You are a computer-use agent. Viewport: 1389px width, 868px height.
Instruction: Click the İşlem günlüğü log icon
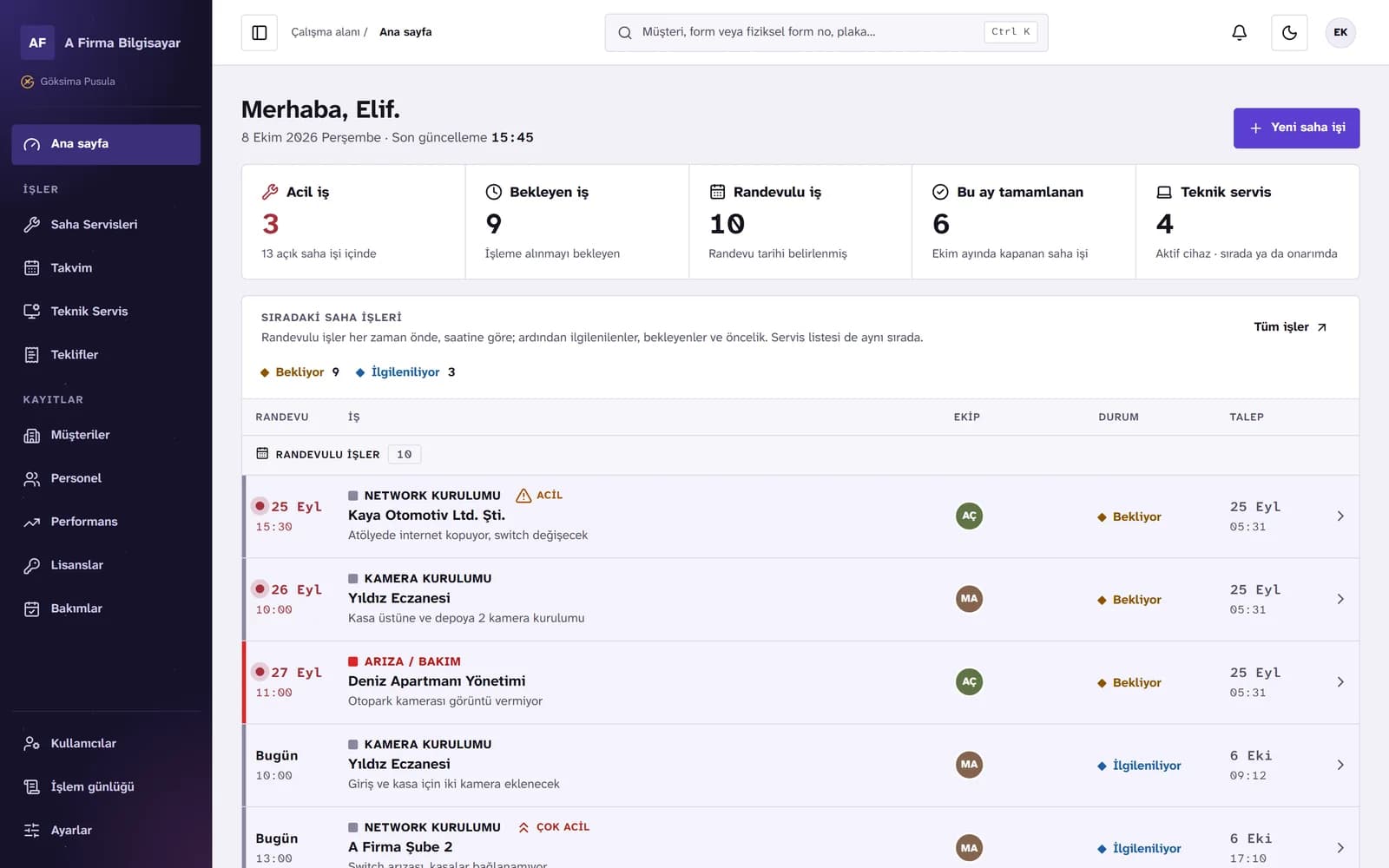[x=32, y=786]
